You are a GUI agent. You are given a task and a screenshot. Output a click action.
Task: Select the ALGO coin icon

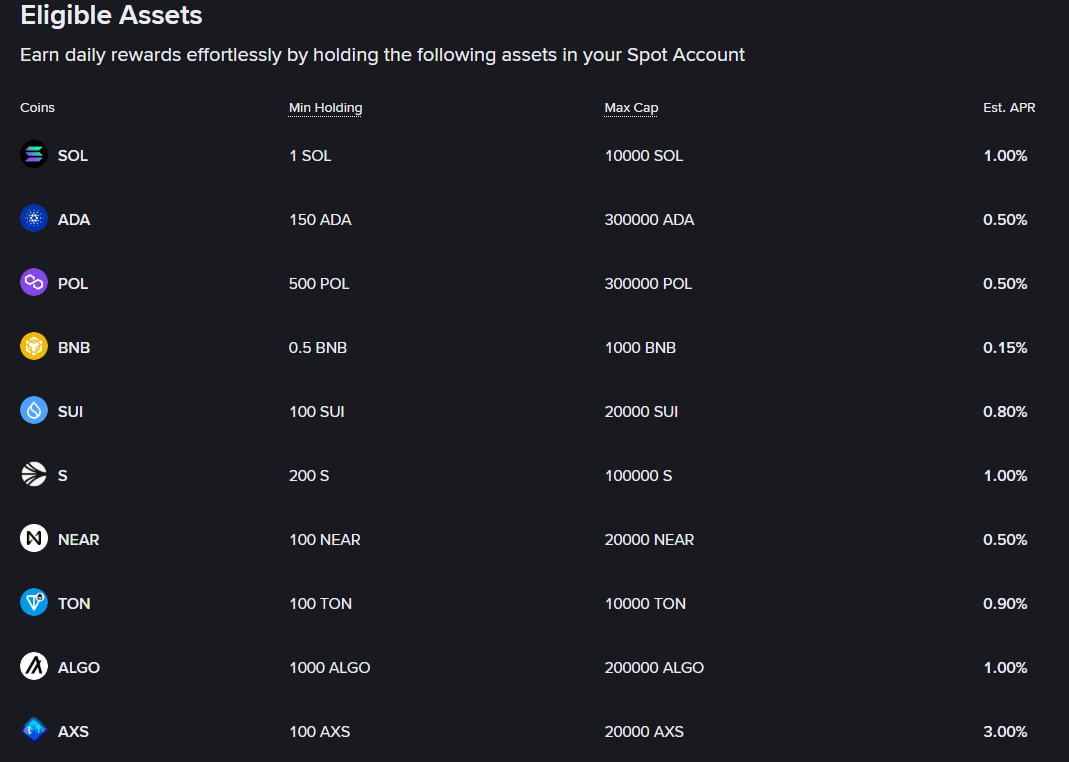point(33,667)
